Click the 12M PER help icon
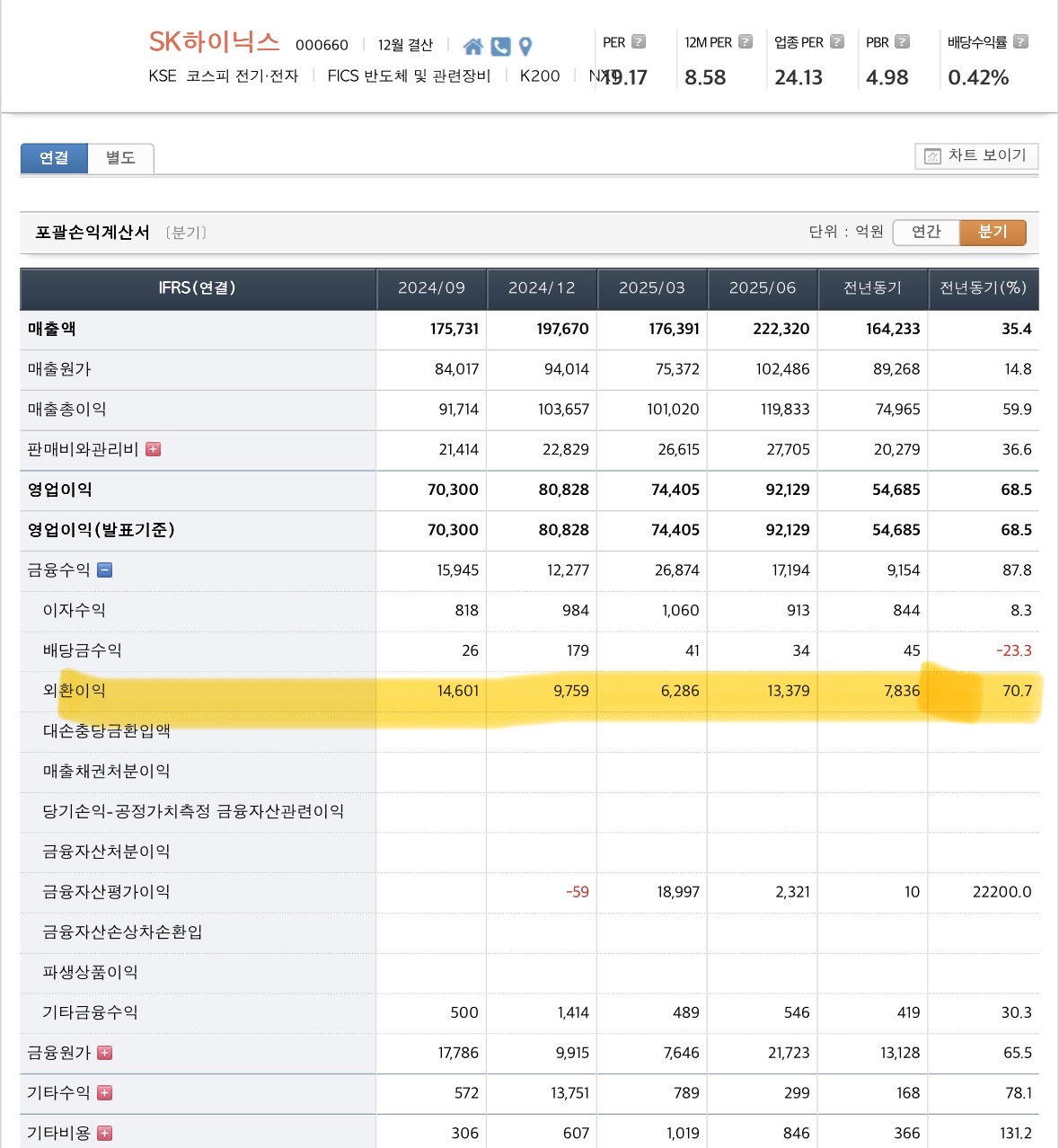Viewport: 1059px width, 1148px height. tap(746, 41)
